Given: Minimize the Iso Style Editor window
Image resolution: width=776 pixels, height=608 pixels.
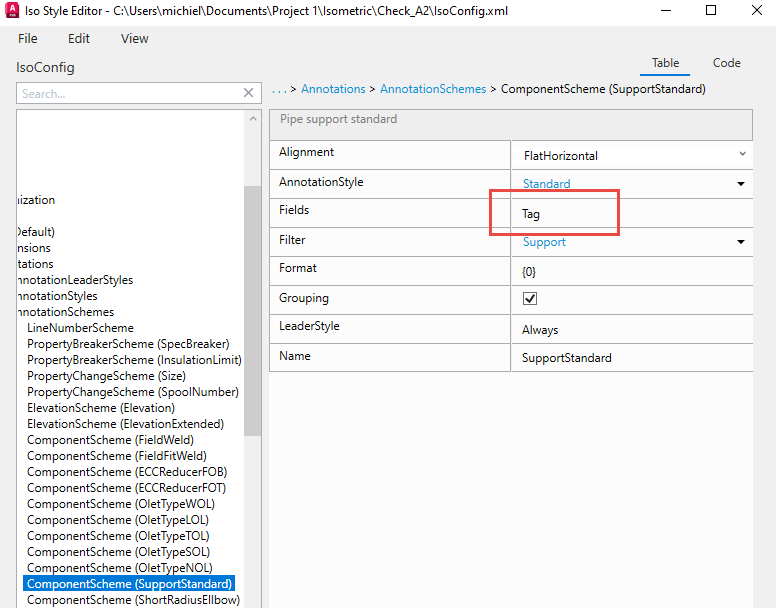Looking at the screenshot, I should click(666, 10).
